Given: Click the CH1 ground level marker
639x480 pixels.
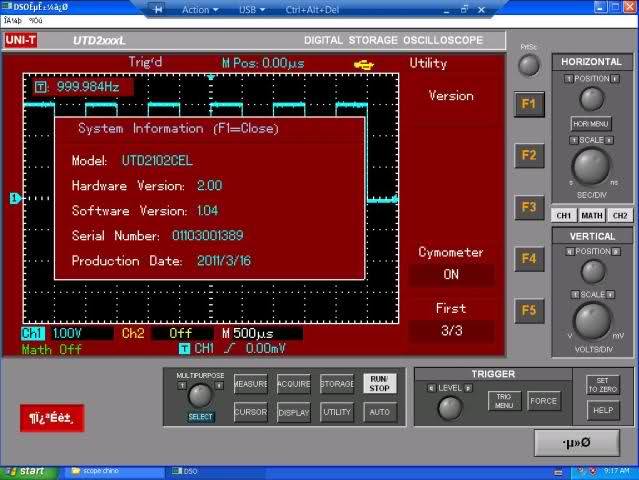Looking at the screenshot, I should (15, 198).
